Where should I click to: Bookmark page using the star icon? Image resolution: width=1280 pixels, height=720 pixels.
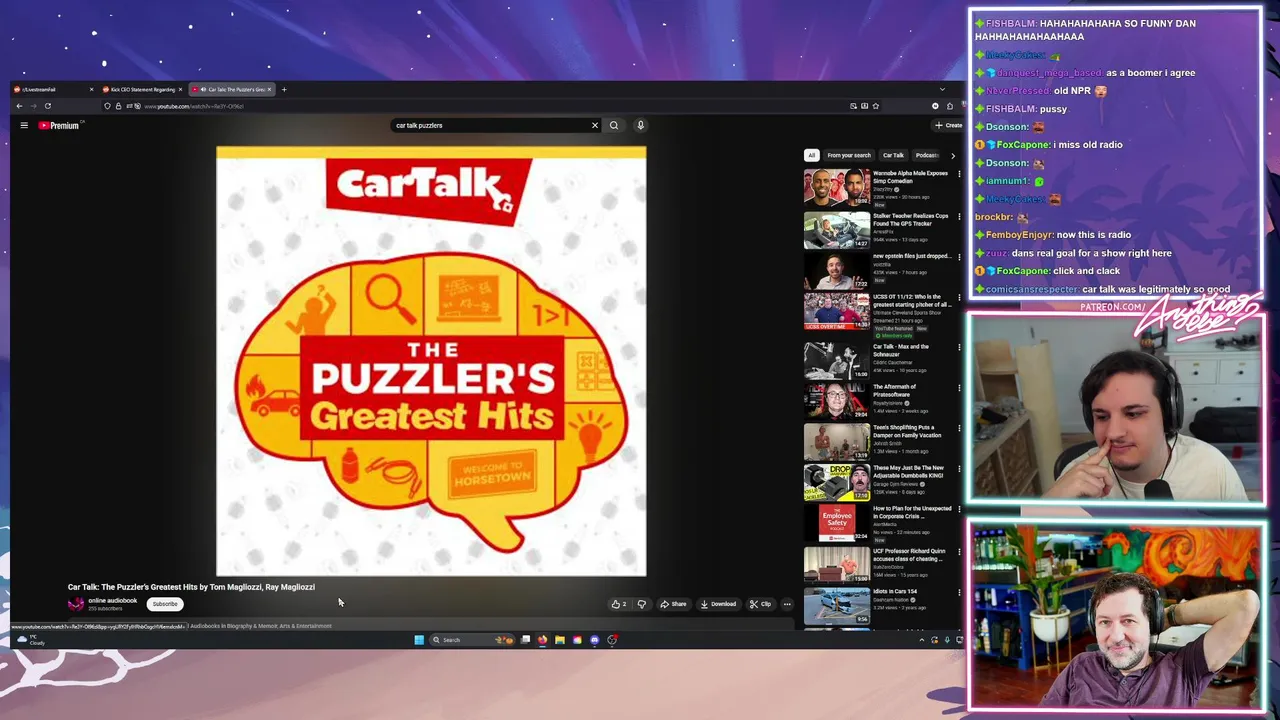pyautogui.click(x=876, y=106)
